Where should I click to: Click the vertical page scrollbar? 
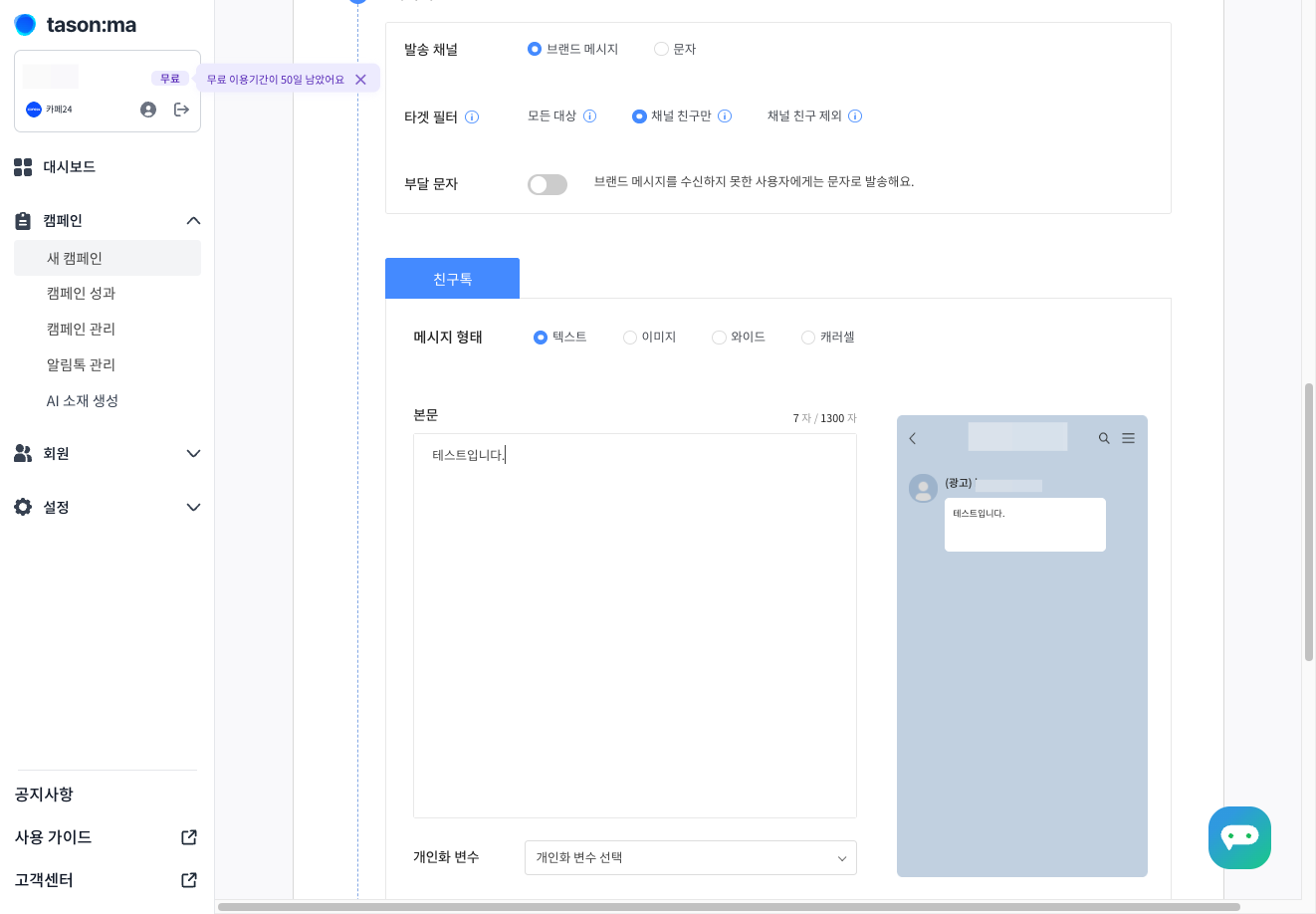click(1309, 522)
